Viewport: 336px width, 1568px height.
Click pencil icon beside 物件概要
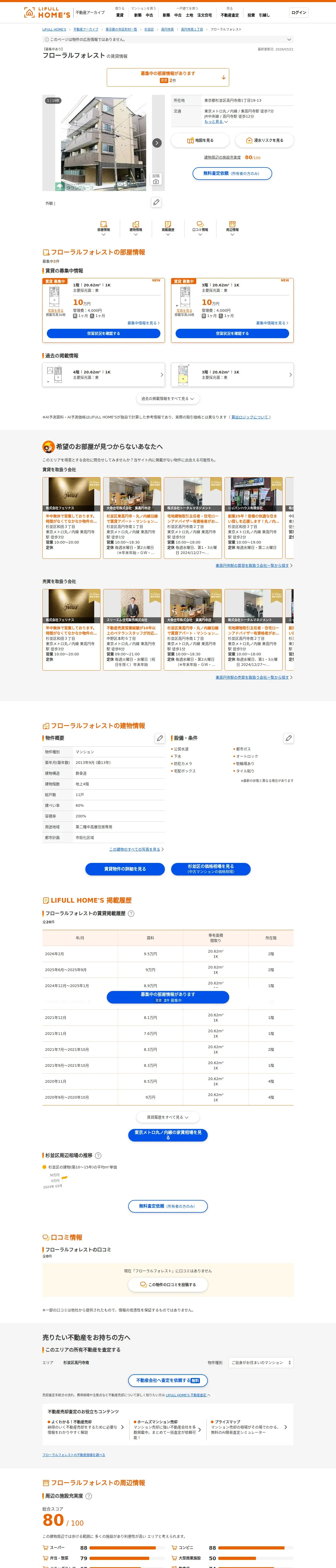tap(160, 738)
